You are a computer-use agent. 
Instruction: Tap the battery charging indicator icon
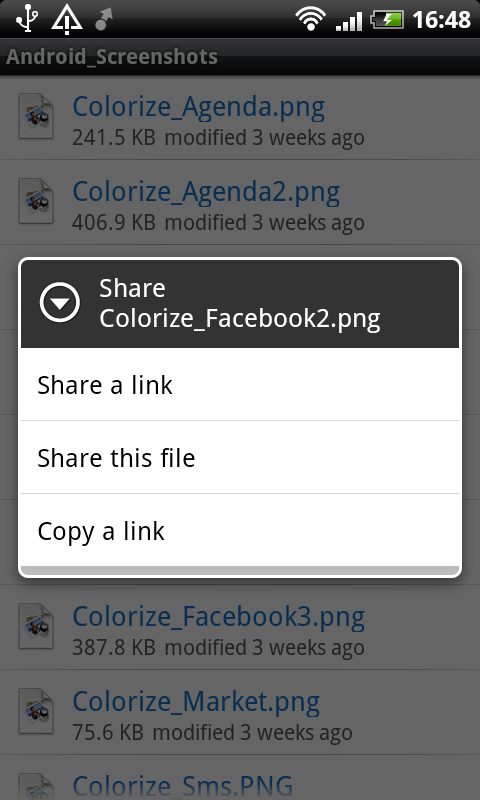point(387,20)
